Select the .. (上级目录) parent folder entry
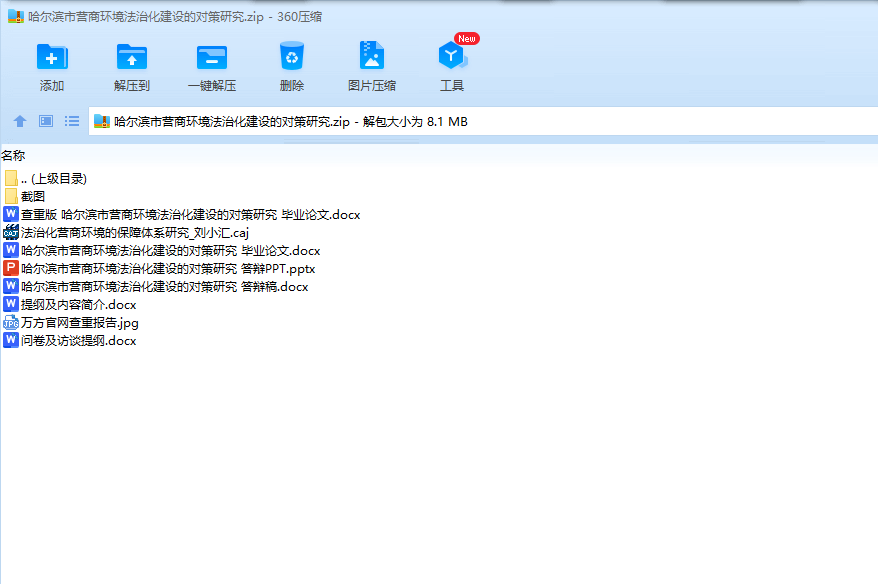 tap(46, 179)
